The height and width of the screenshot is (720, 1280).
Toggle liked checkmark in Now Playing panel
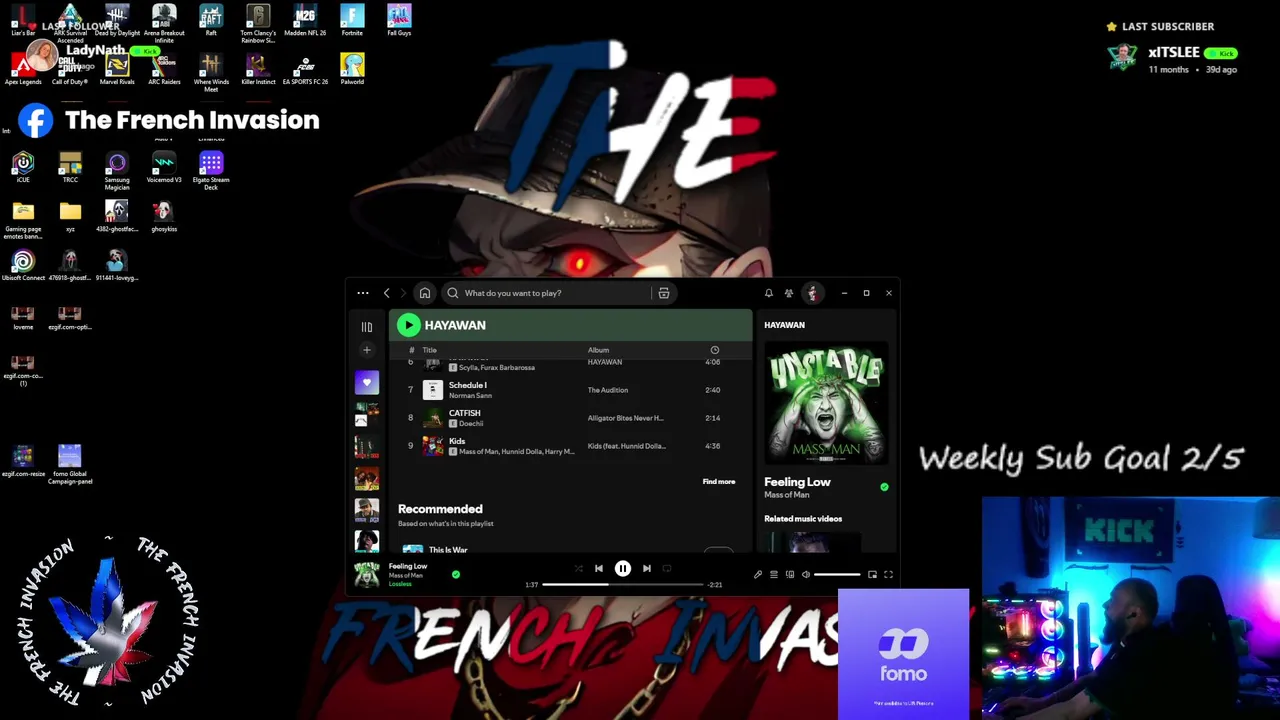[884, 487]
